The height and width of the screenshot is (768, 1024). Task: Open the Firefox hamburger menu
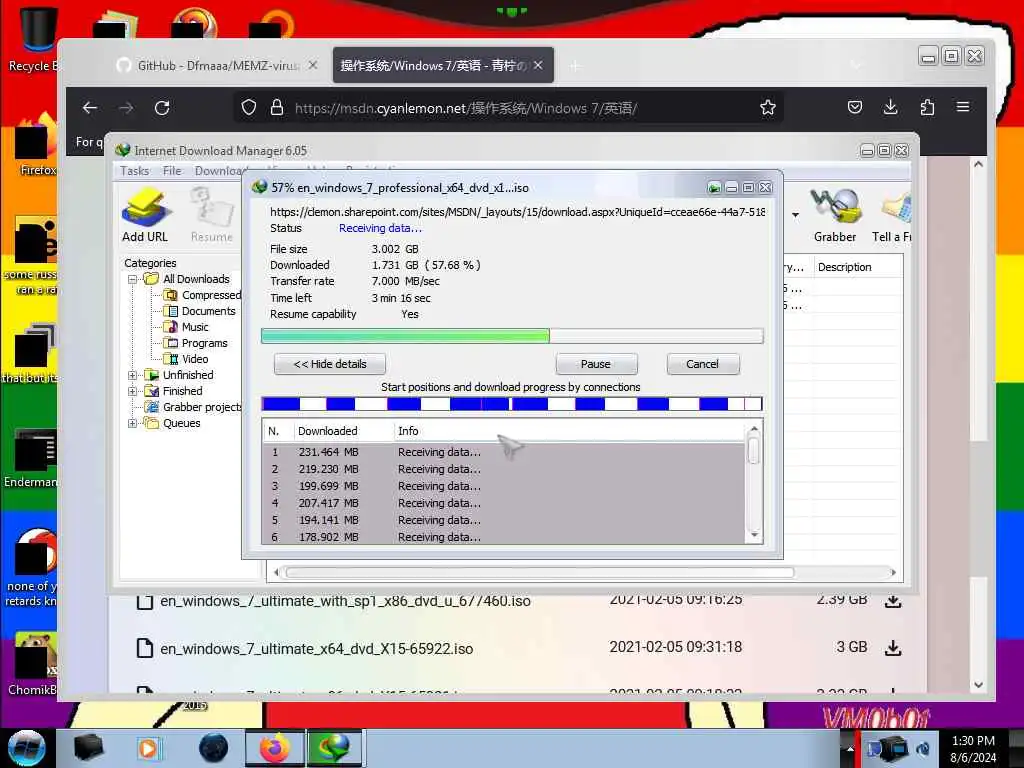[x=963, y=107]
